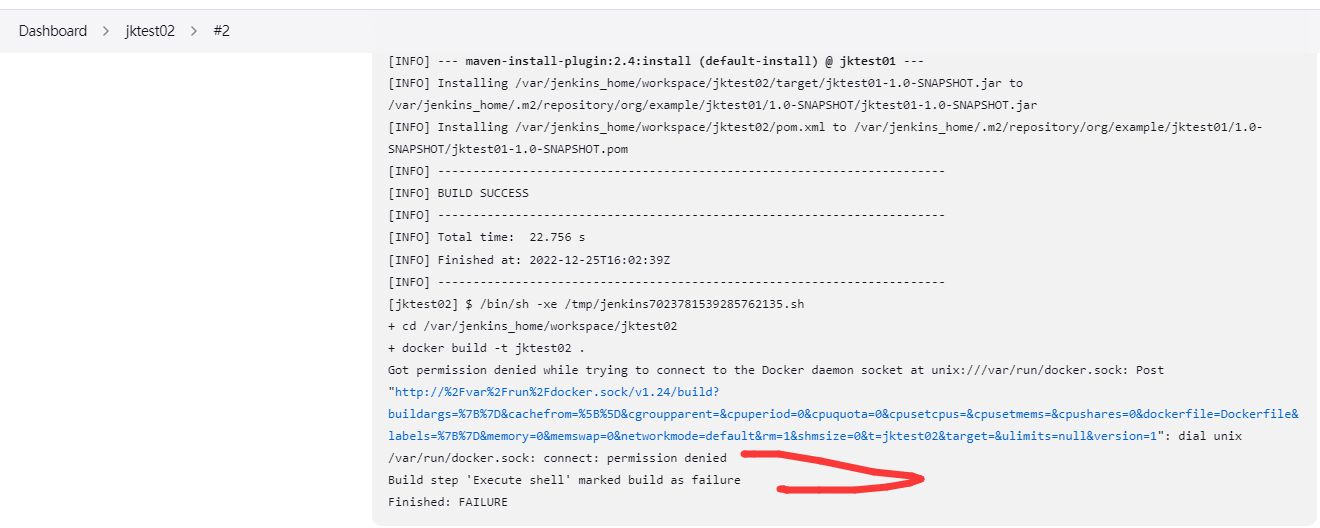Go to the jktest02 project breadcrumb
Screen dimensions: 1320x528
click(150, 31)
